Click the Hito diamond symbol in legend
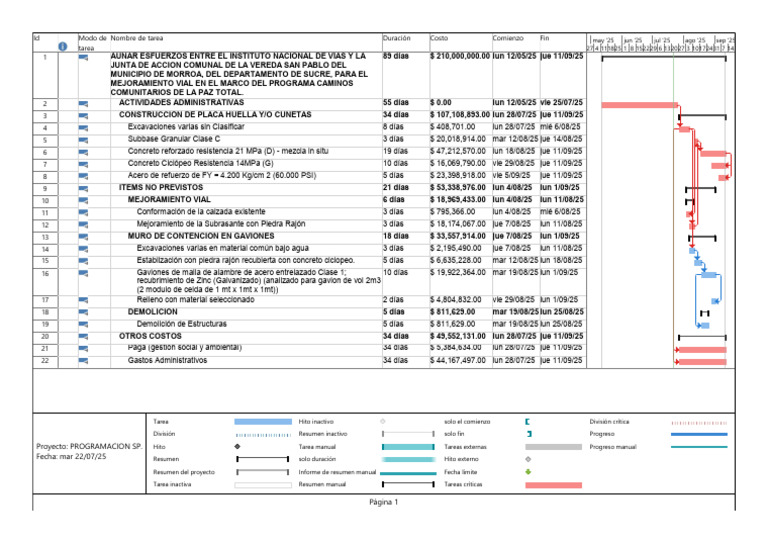768x543 pixels. tap(238, 447)
